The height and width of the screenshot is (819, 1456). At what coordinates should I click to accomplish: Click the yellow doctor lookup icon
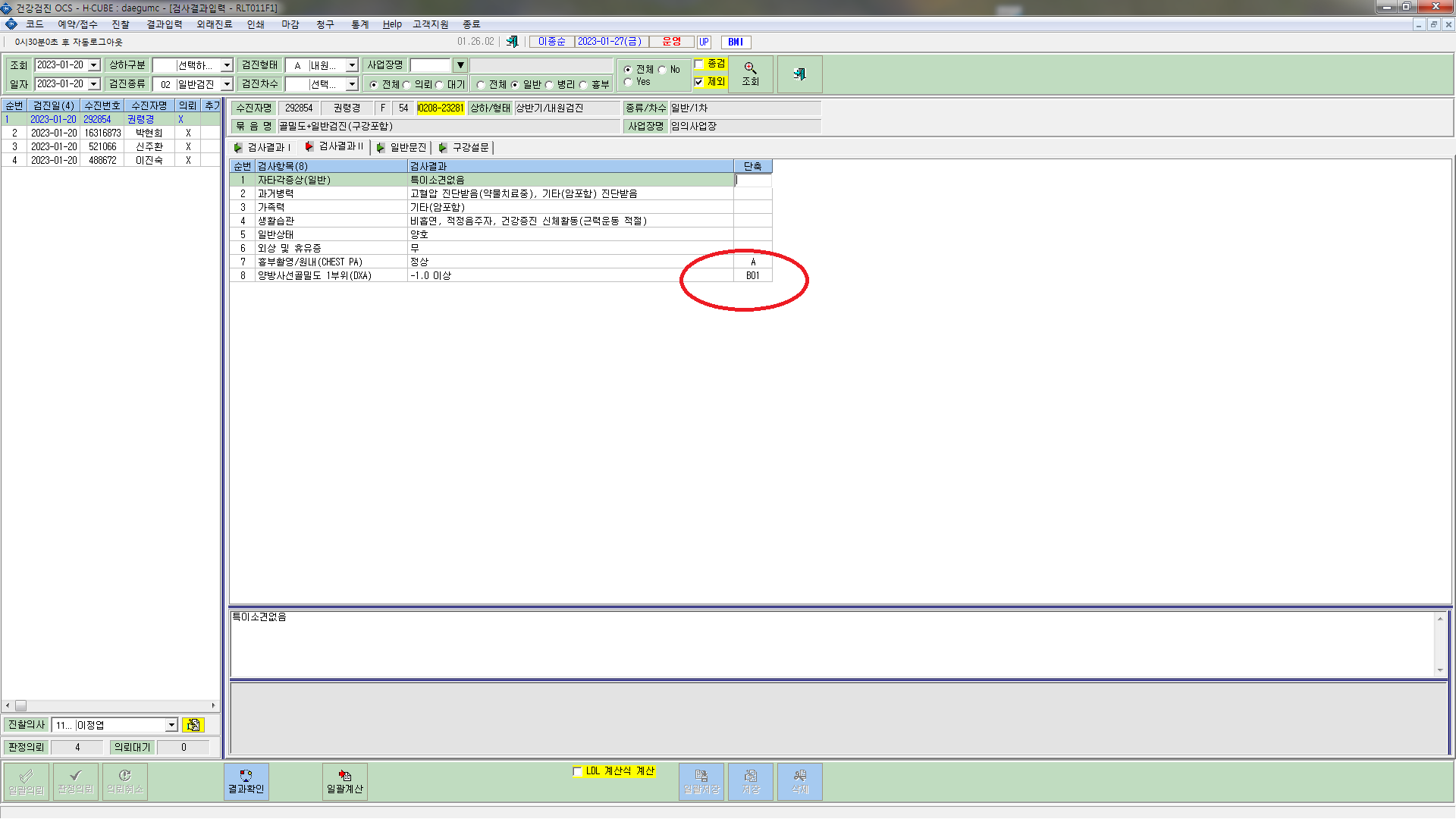click(193, 725)
